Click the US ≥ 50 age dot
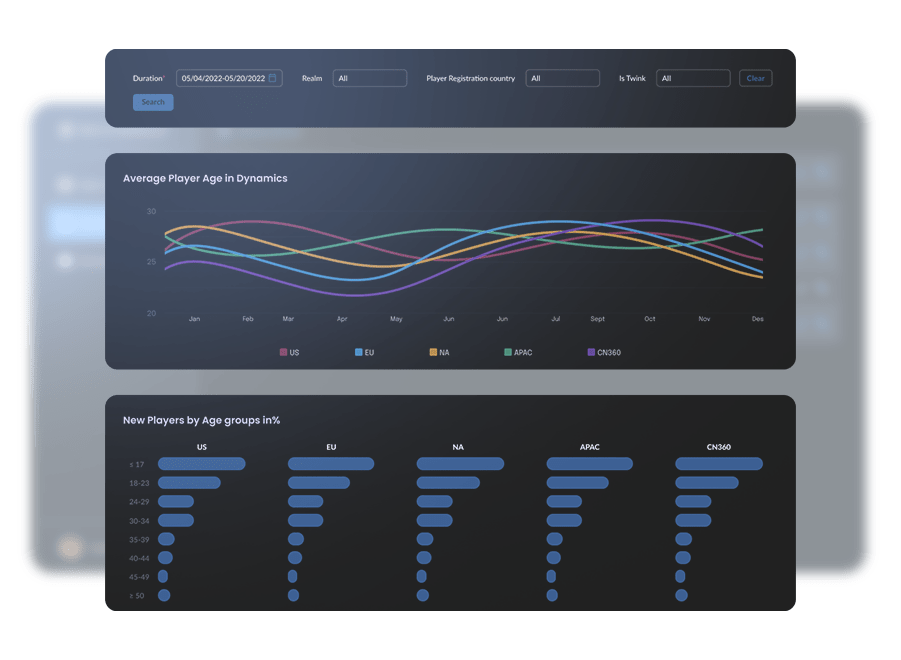The image size is (901, 660). point(164,595)
